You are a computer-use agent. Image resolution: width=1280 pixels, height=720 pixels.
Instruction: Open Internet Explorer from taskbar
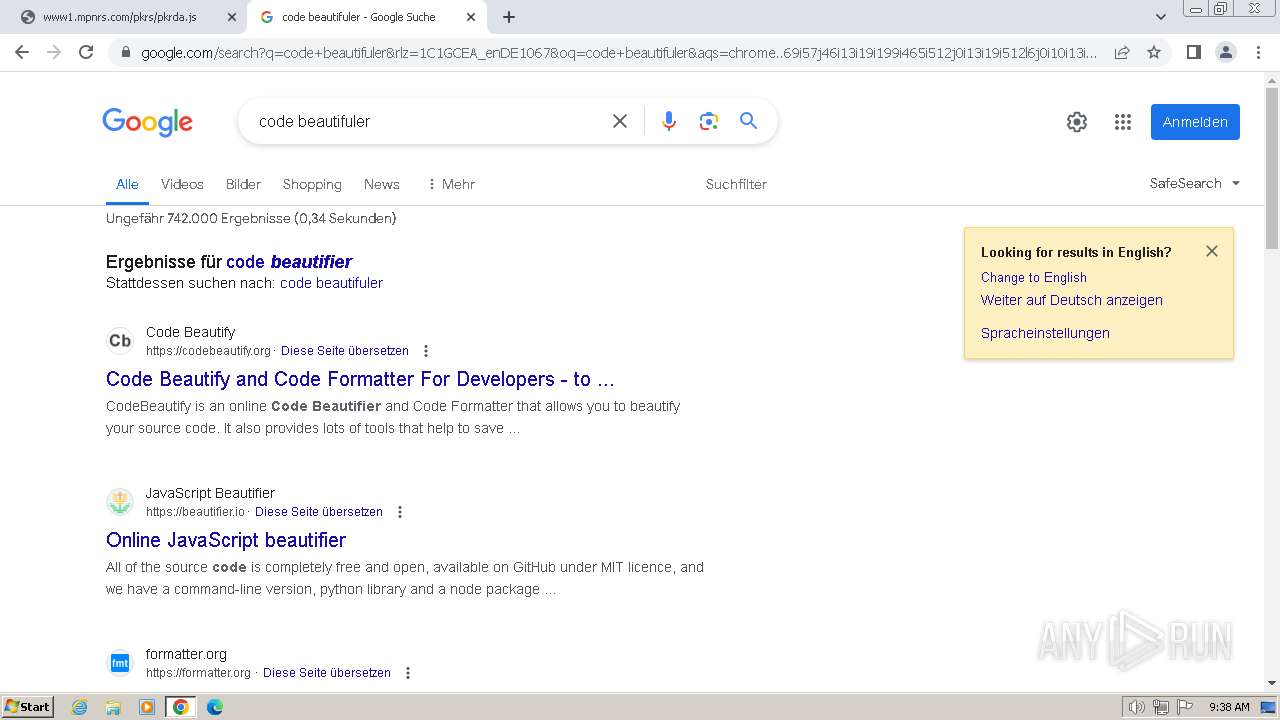pos(80,707)
